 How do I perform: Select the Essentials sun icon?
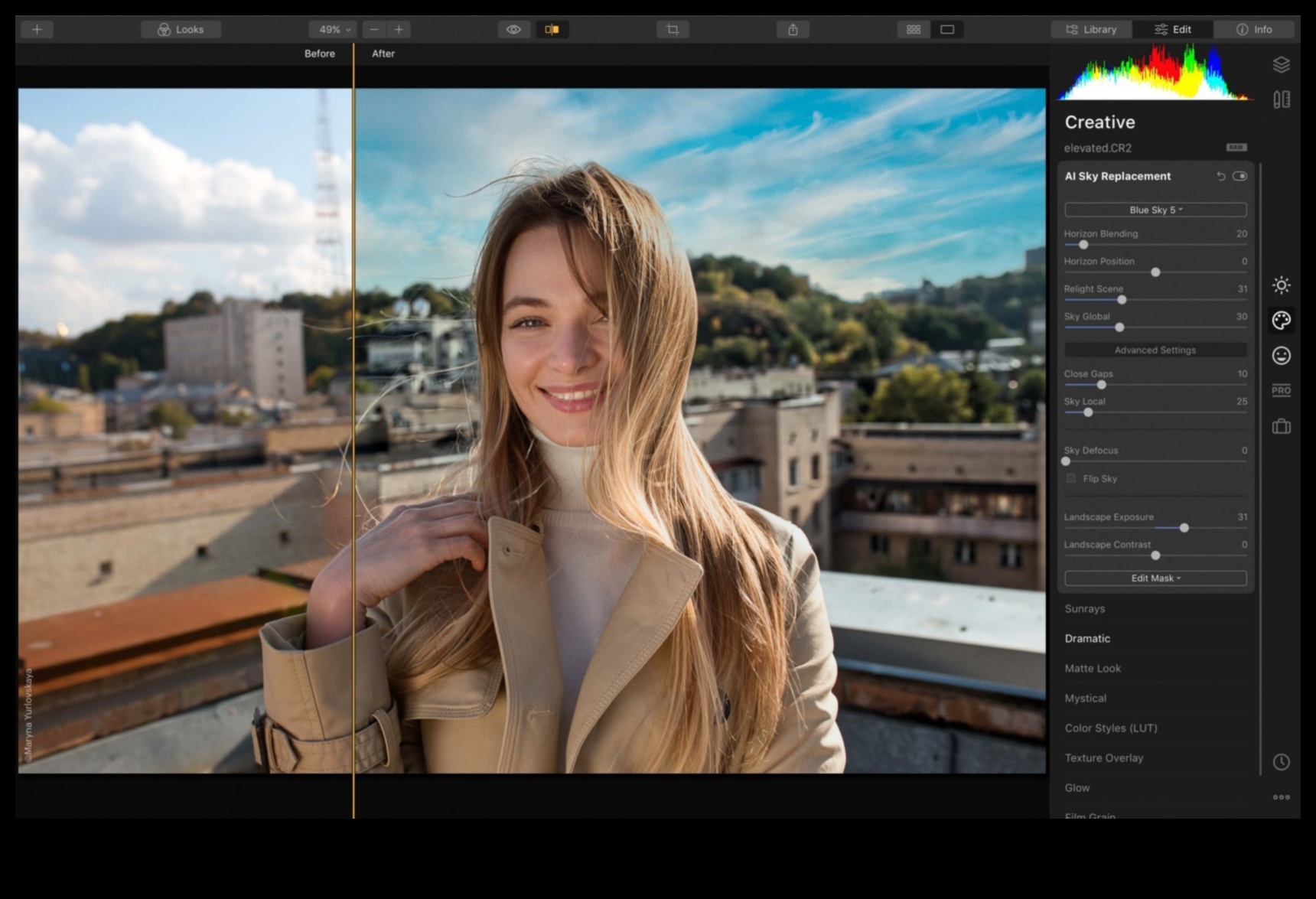pyautogui.click(x=1281, y=285)
